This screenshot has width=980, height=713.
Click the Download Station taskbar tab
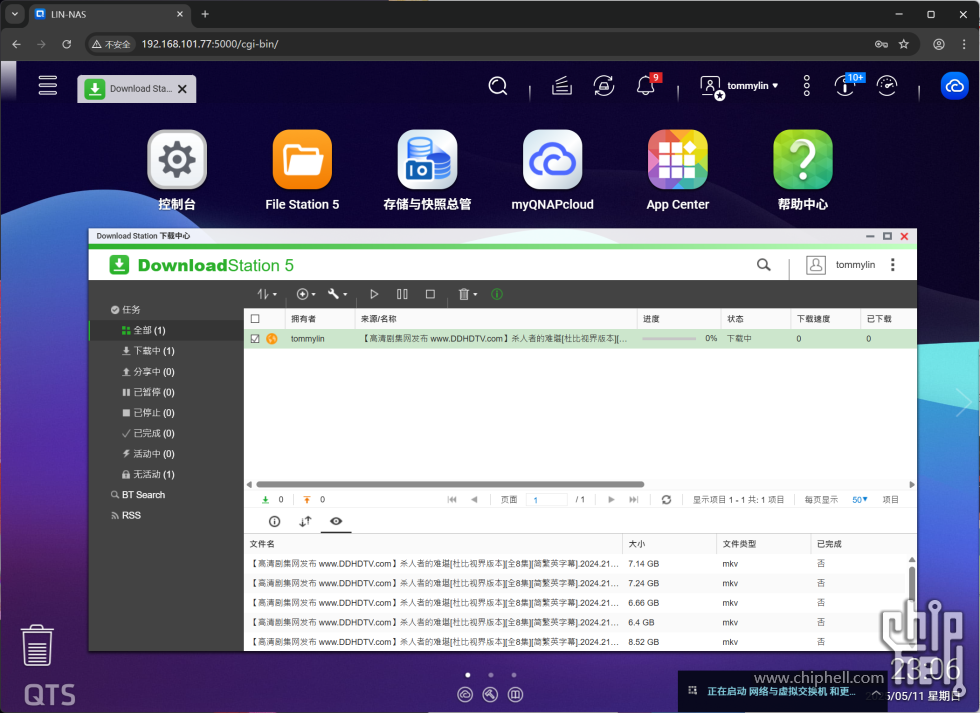pyautogui.click(x=136, y=89)
